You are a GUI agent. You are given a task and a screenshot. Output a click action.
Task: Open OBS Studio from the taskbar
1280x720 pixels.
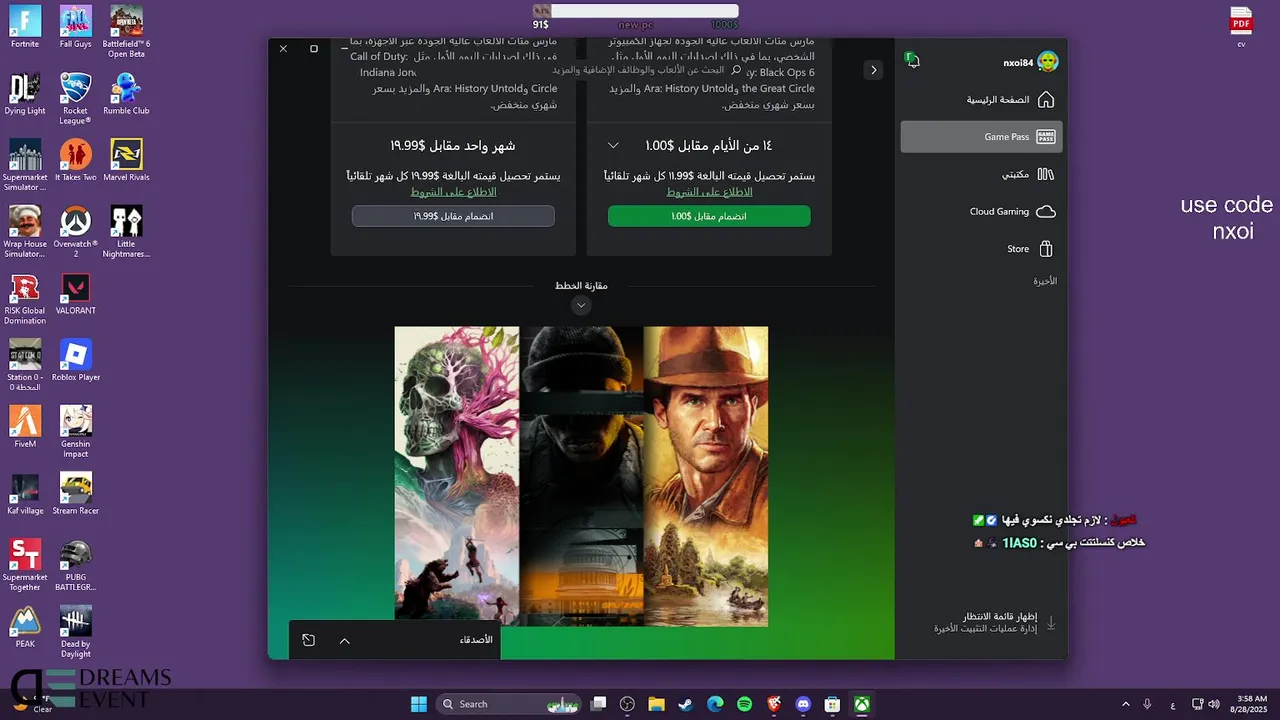coord(628,704)
